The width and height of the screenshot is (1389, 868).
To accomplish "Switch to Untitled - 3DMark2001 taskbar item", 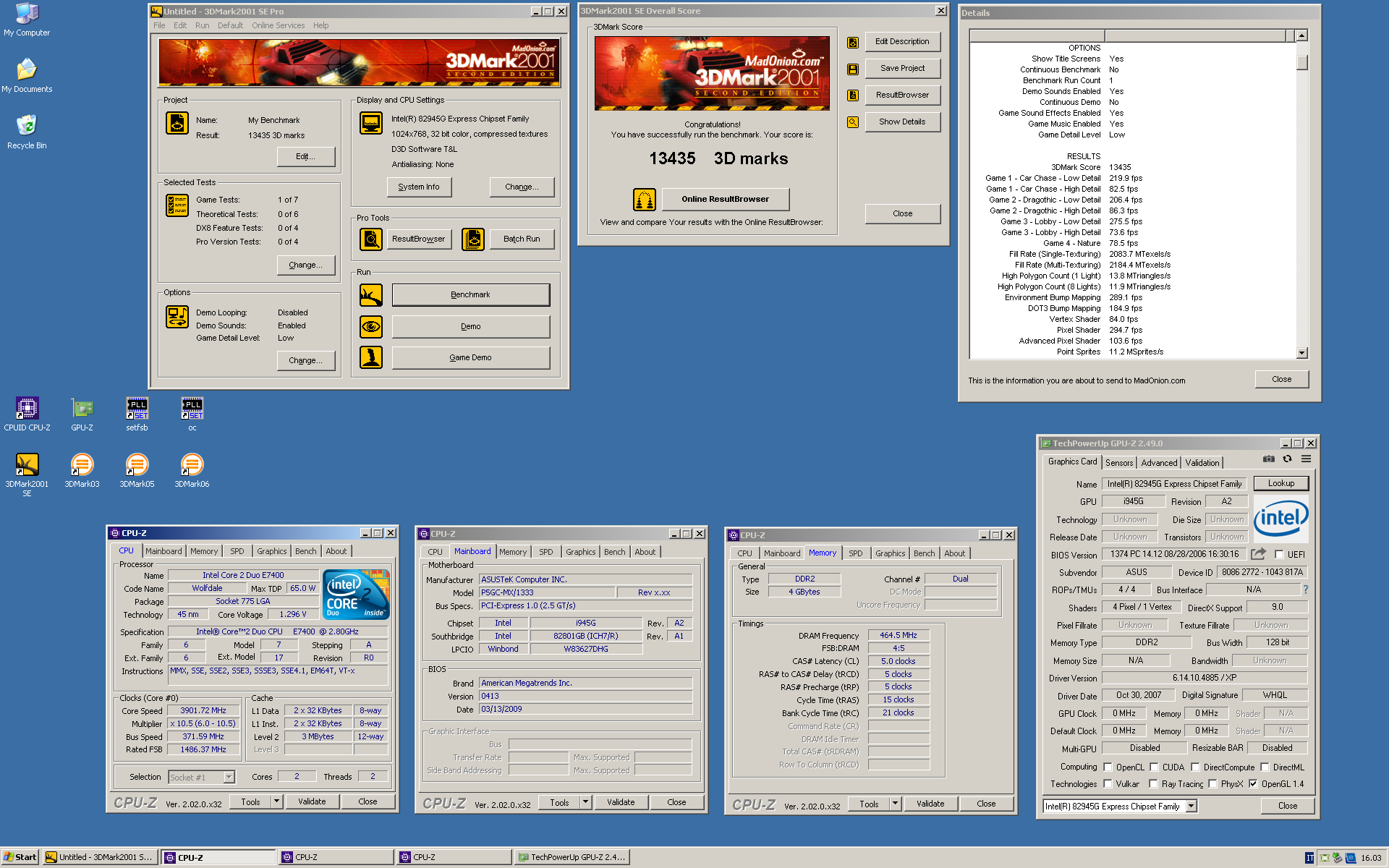I will 100,857.
